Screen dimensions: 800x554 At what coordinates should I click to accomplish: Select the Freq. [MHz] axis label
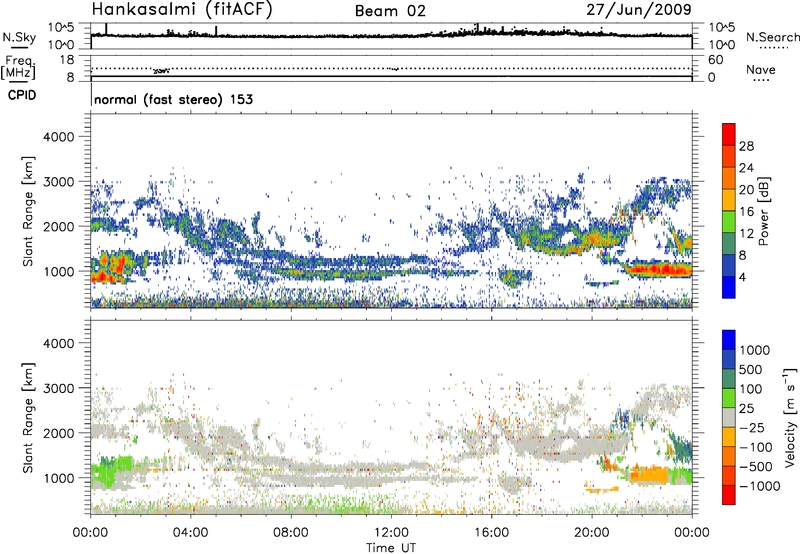click(x=18, y=68)
